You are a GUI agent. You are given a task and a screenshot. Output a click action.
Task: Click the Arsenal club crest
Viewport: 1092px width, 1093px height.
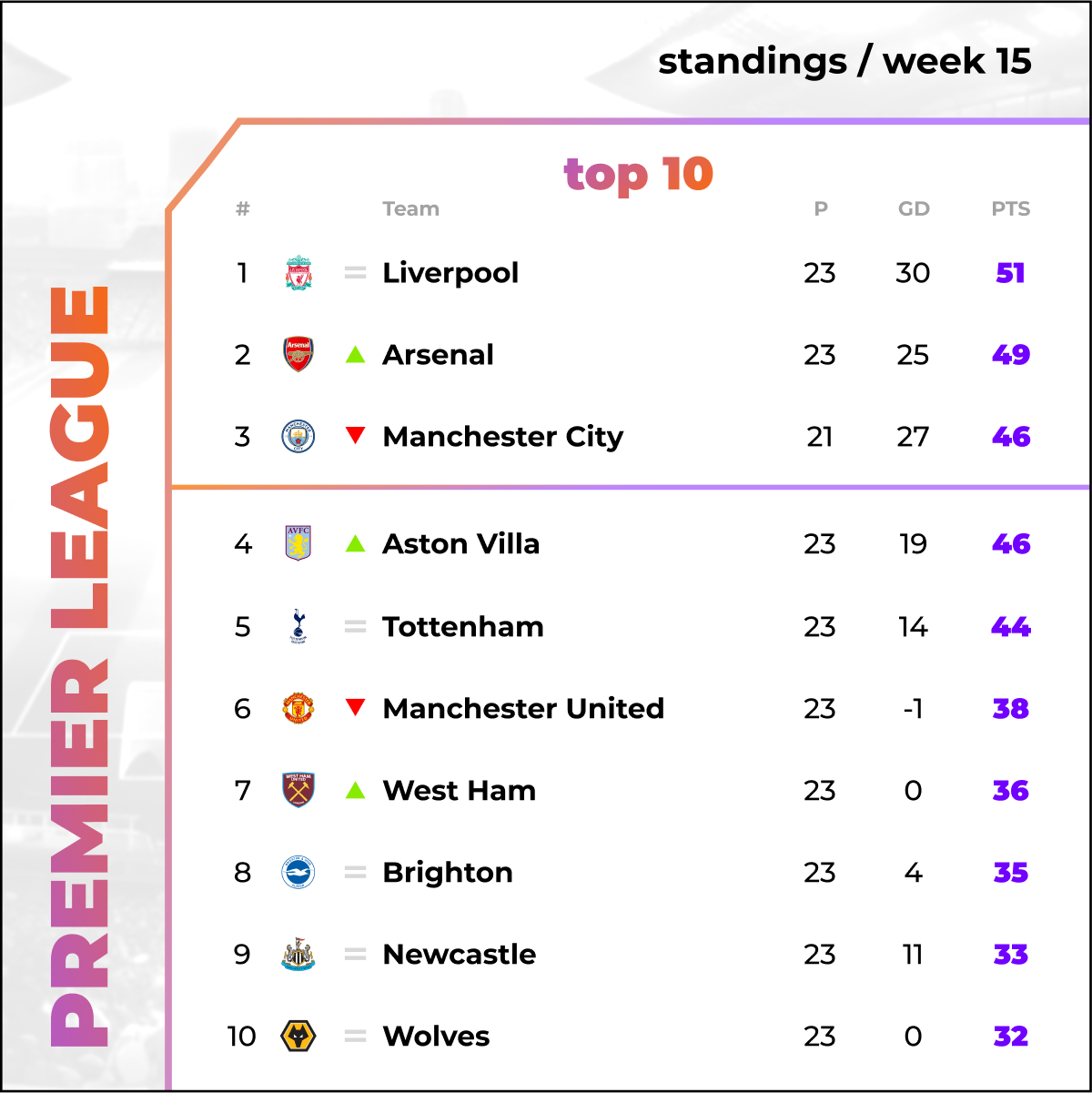[298, 355]
